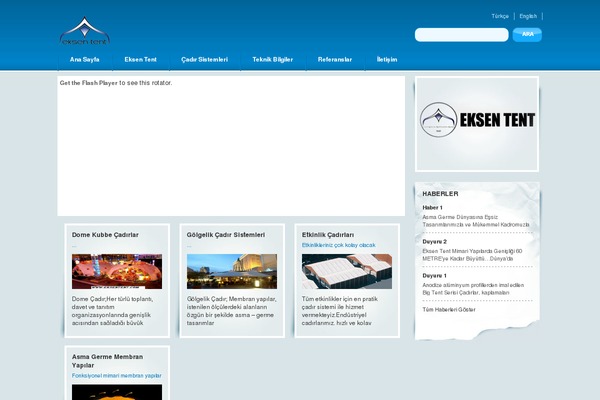This screenshot has height=400, width=600.
Task: Click the 'Gölgelik Çadır; Membran yapılar' description
Action: [x=232, y=311]
